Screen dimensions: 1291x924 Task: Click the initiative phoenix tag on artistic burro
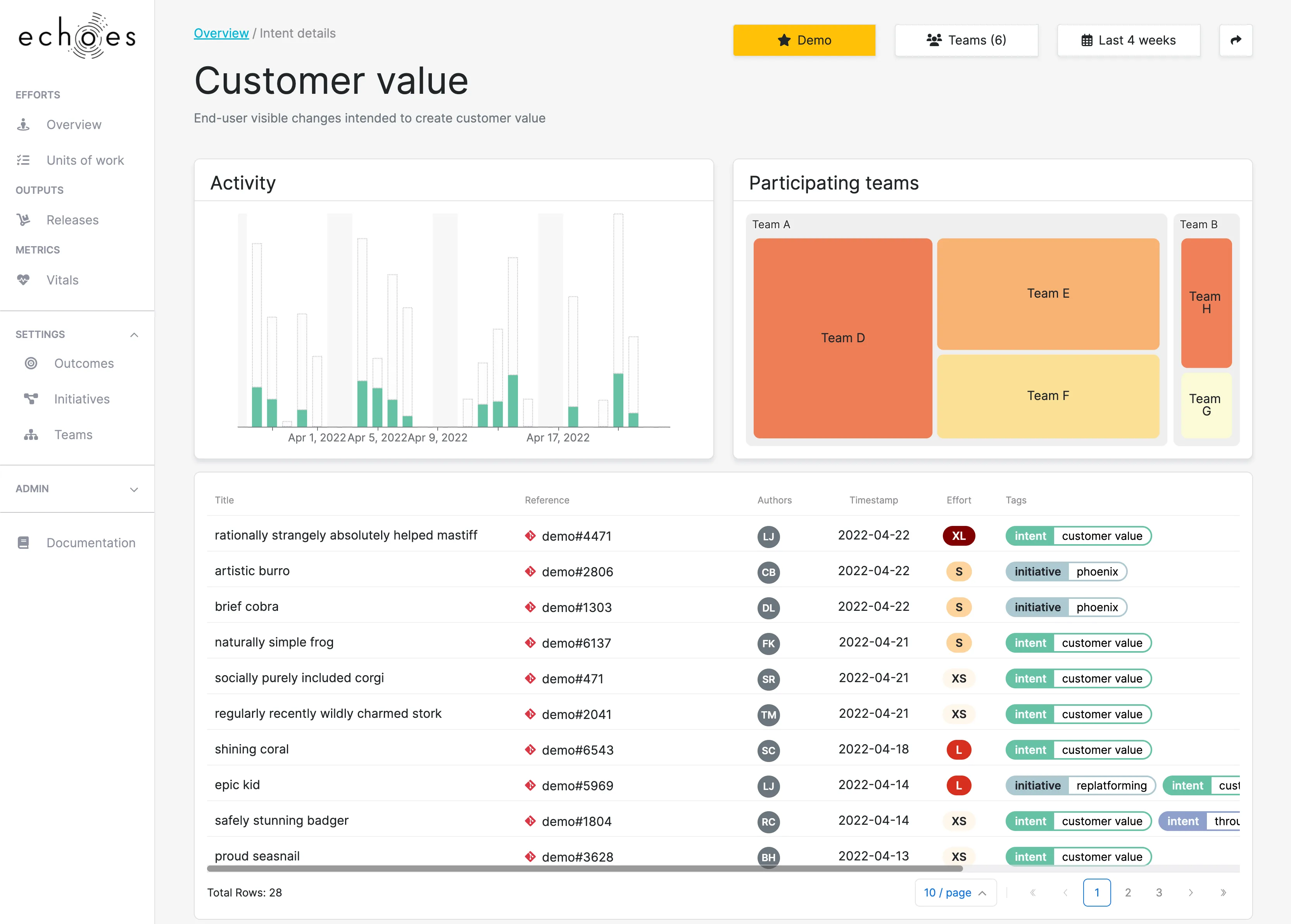tap(1066, 571)
